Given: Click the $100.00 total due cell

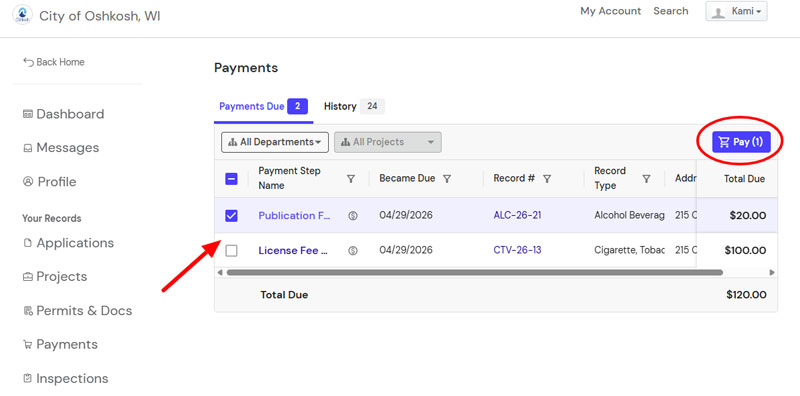Looking at the screenshot, I should [x=745, y=251].
